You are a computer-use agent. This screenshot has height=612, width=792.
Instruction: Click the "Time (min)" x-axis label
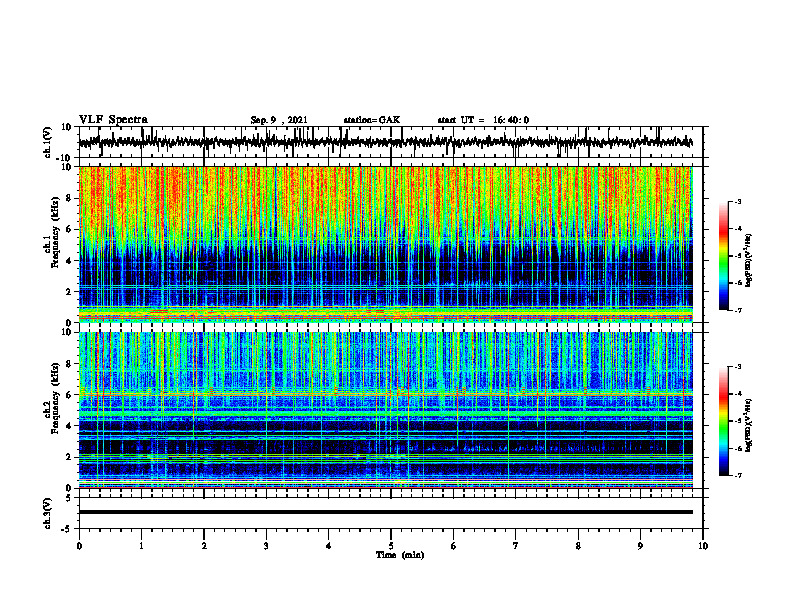coord(400,555)
